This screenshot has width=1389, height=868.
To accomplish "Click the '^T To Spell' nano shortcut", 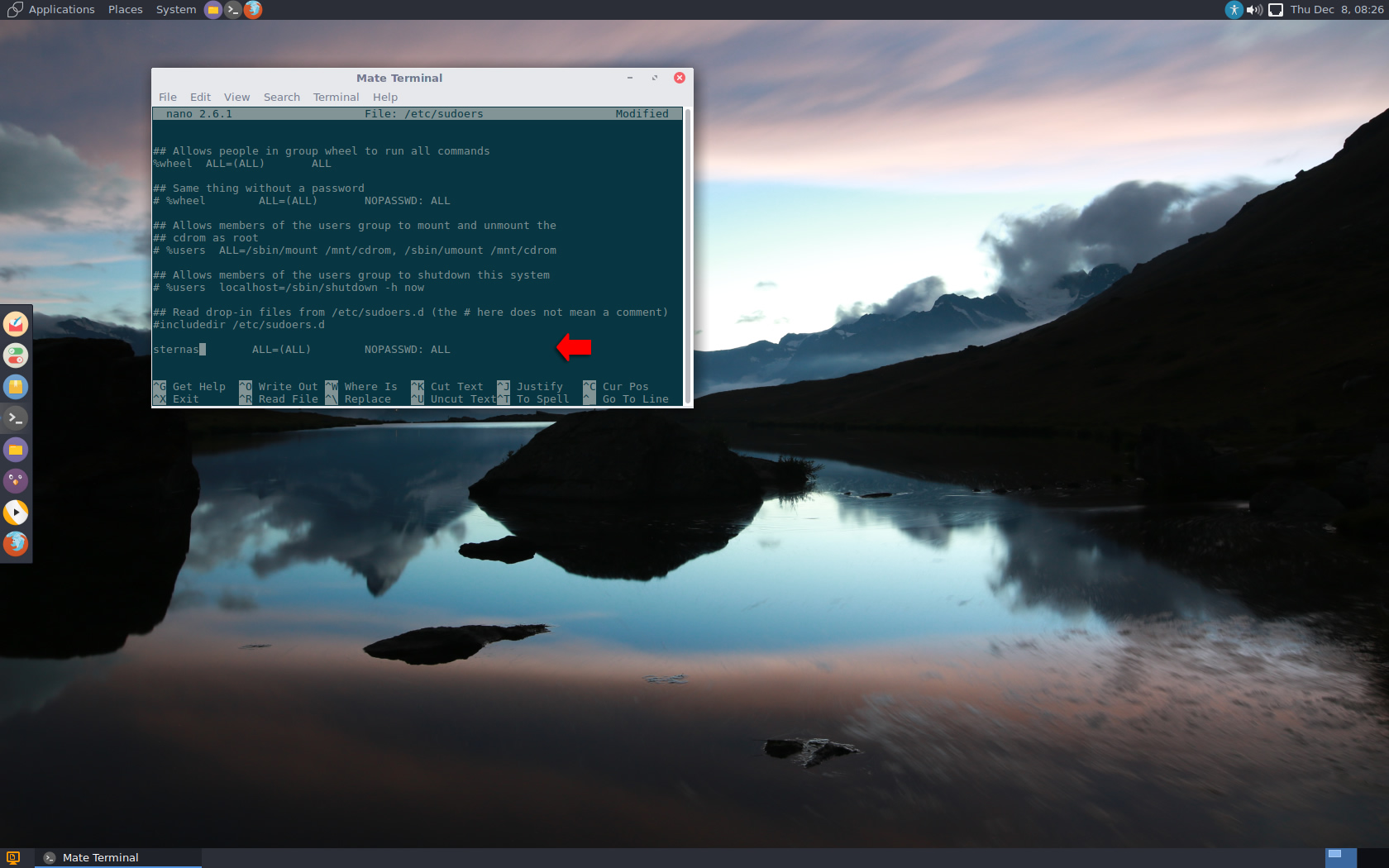I will point(533,399).
